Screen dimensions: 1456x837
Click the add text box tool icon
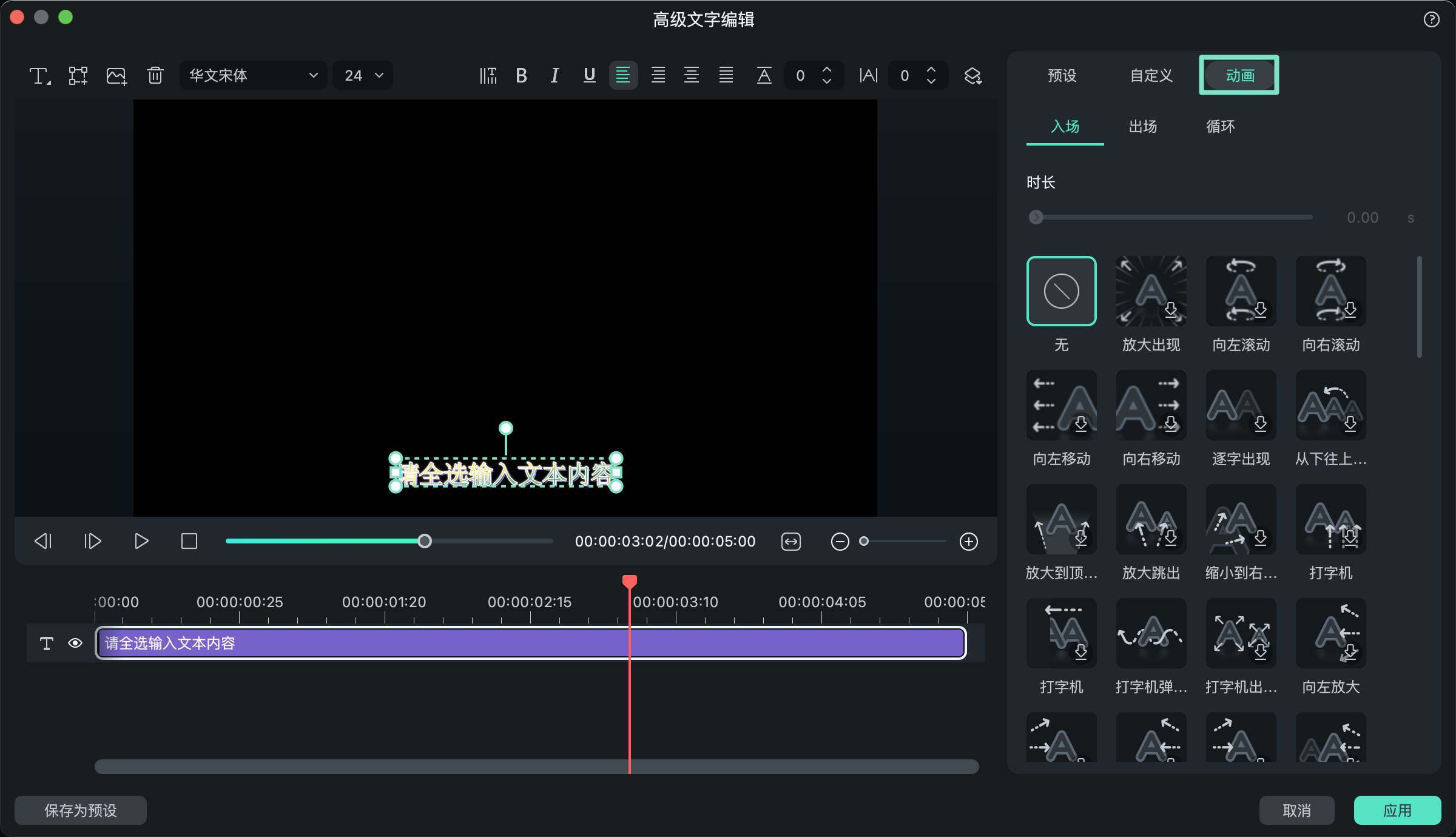[x=40, y=76]
